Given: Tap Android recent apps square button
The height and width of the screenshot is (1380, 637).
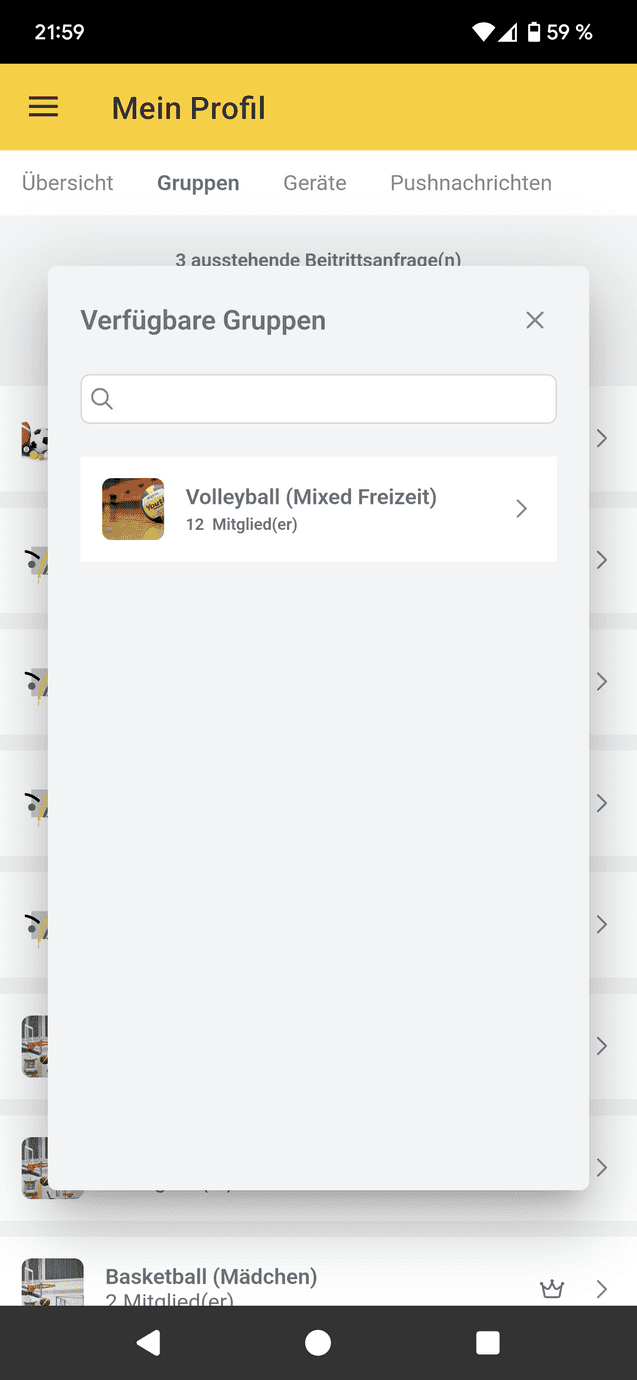Looking at the screenshot, I should pyautogui.click(x=488, y=1343).
